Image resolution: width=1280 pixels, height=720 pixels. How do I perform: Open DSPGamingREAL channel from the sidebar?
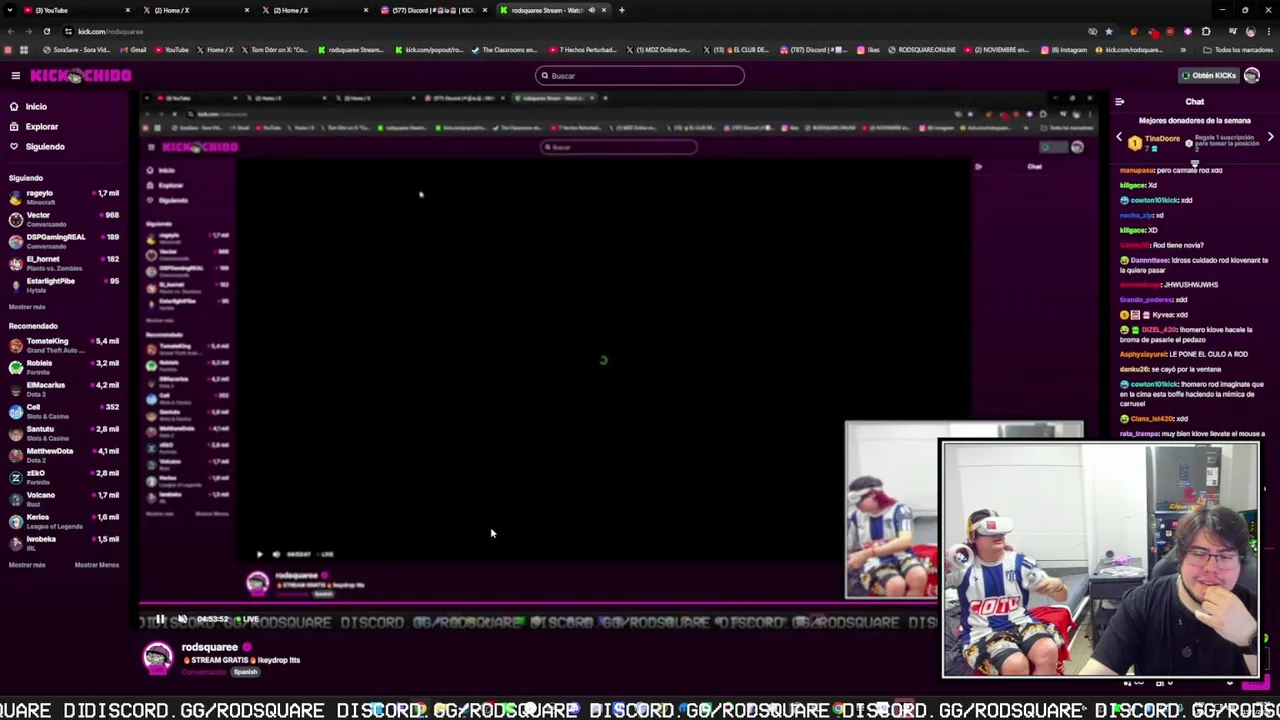tap(64, 241)
